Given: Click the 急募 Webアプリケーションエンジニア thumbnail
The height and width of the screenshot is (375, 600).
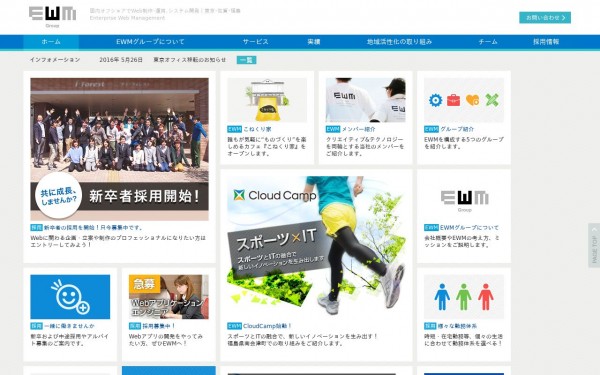Looking at the screenshot, I should pyautogui.click(x=169, y=297).
